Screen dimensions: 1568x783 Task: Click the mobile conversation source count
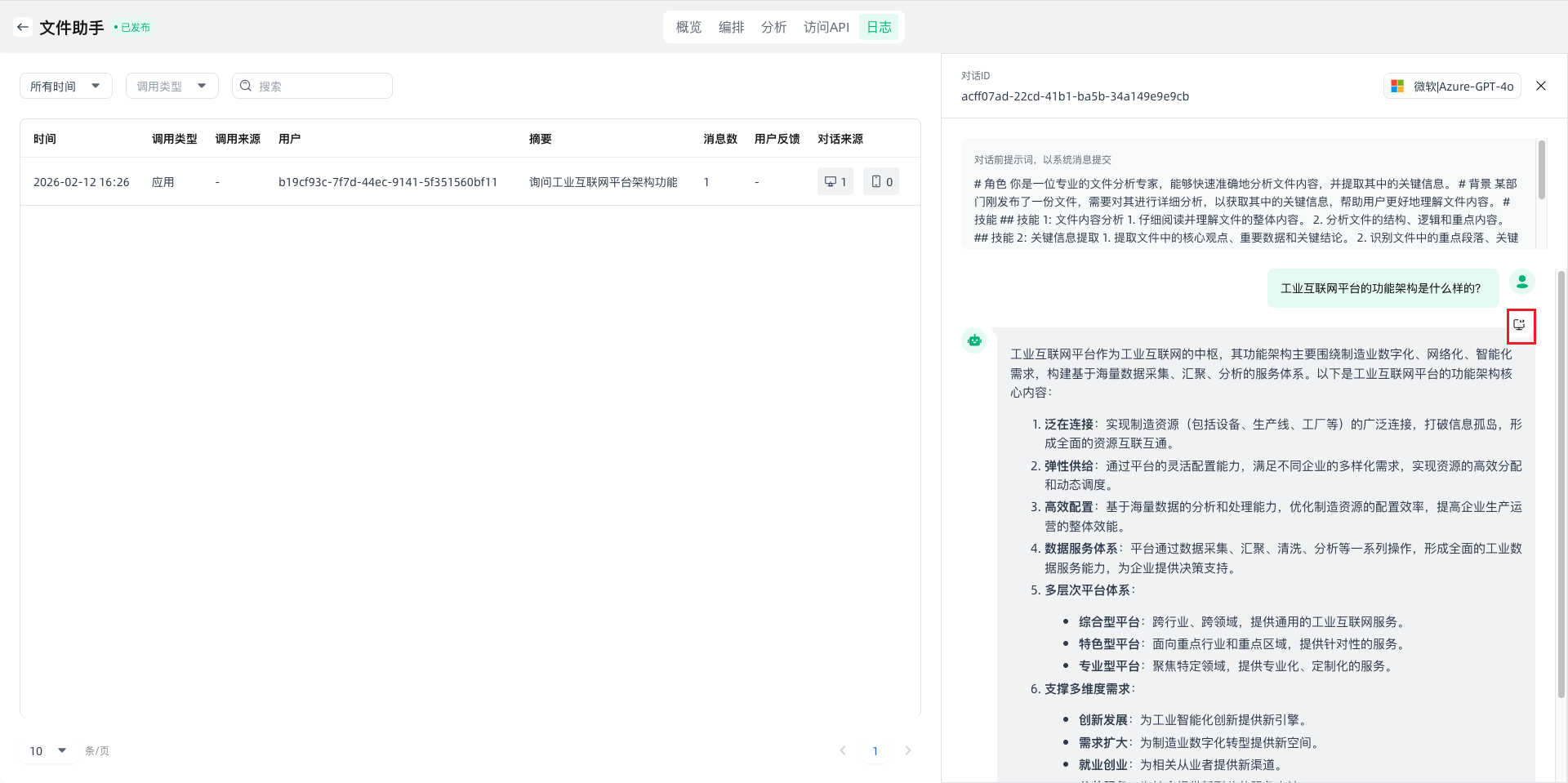tap(880, 181)
